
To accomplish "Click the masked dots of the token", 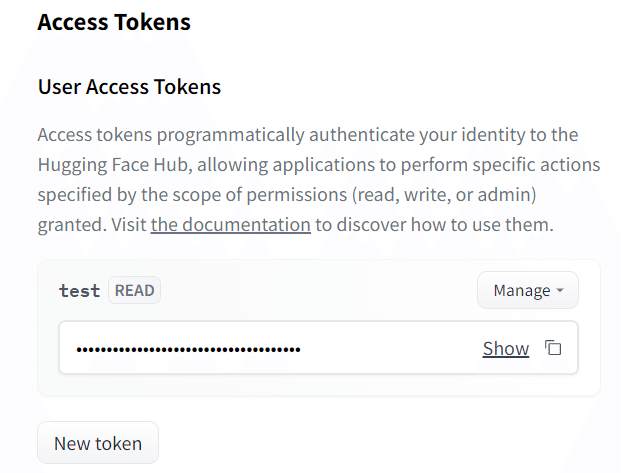I will [x=188, y=349].
